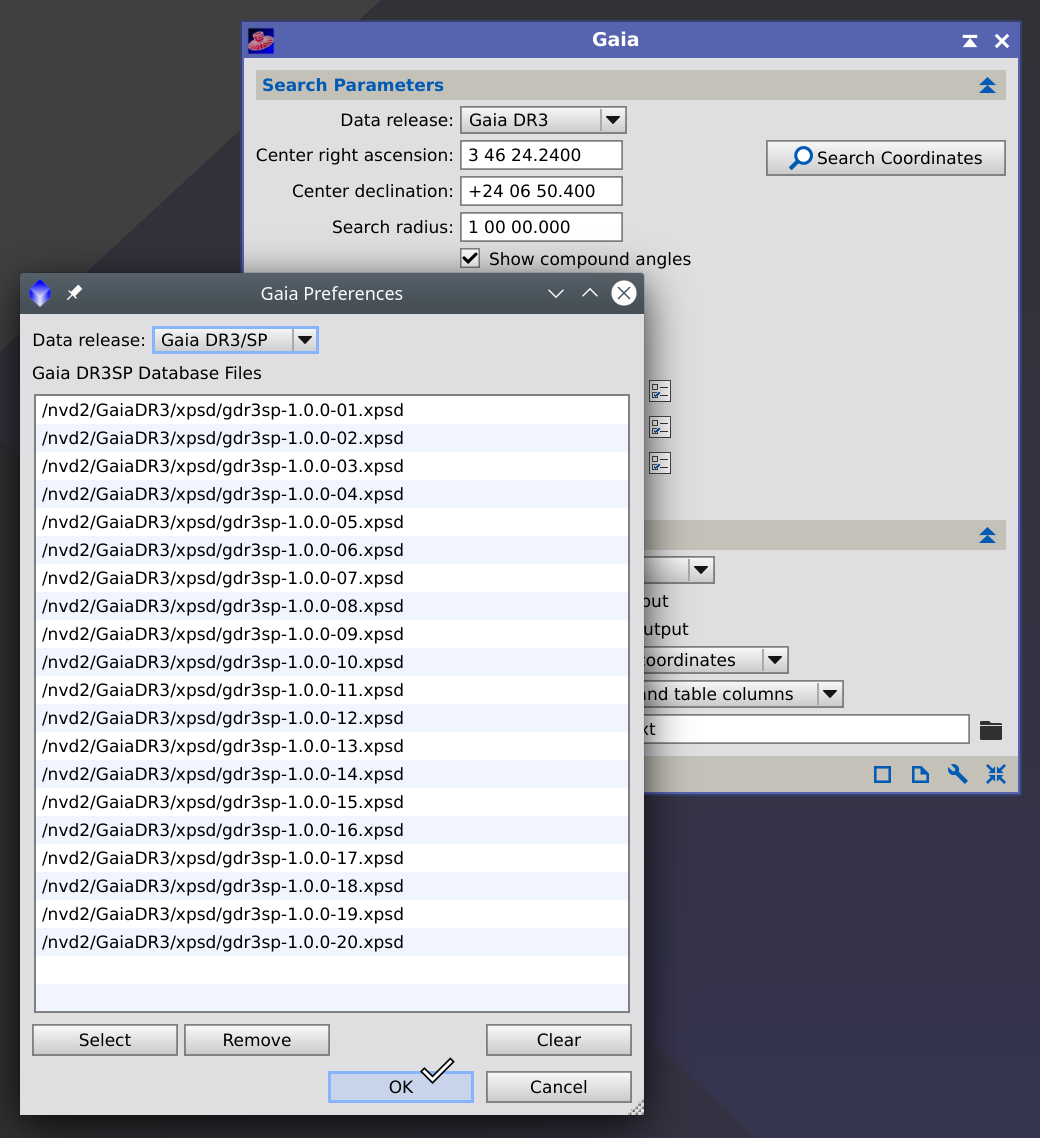Click the Clear button
Image resolution: width=1040 pixels, height=1138 pixels.
click(559, 1040)
